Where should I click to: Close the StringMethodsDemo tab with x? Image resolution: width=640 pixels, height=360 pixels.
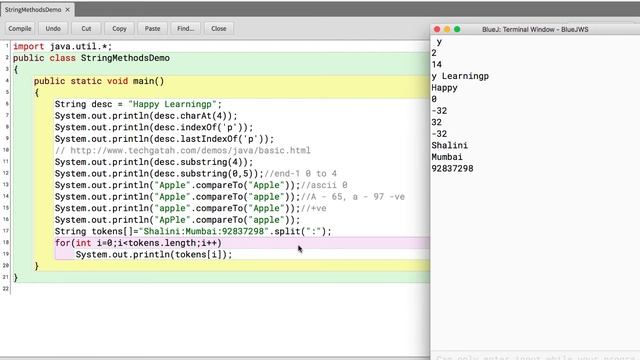click(x=68, y=9)
